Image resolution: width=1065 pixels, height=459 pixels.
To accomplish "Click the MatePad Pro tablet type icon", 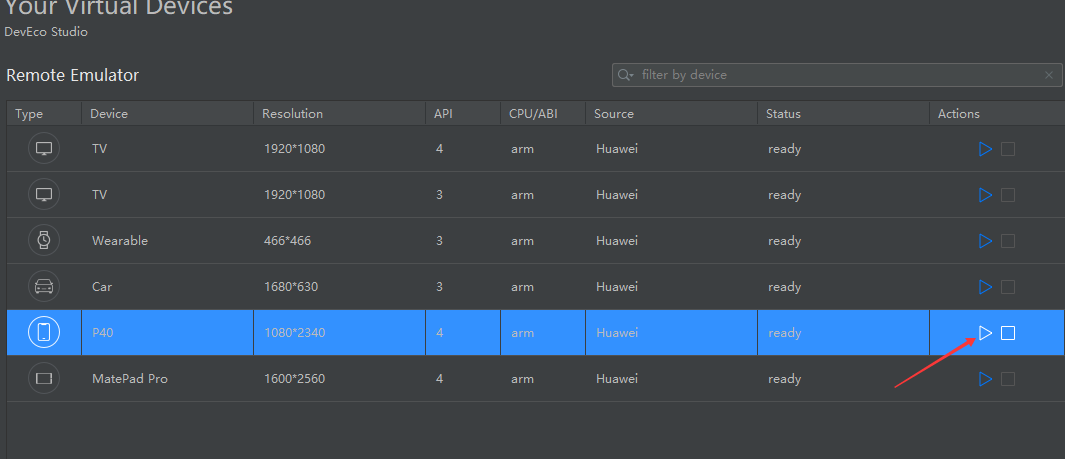I will [x=43, y=379].
